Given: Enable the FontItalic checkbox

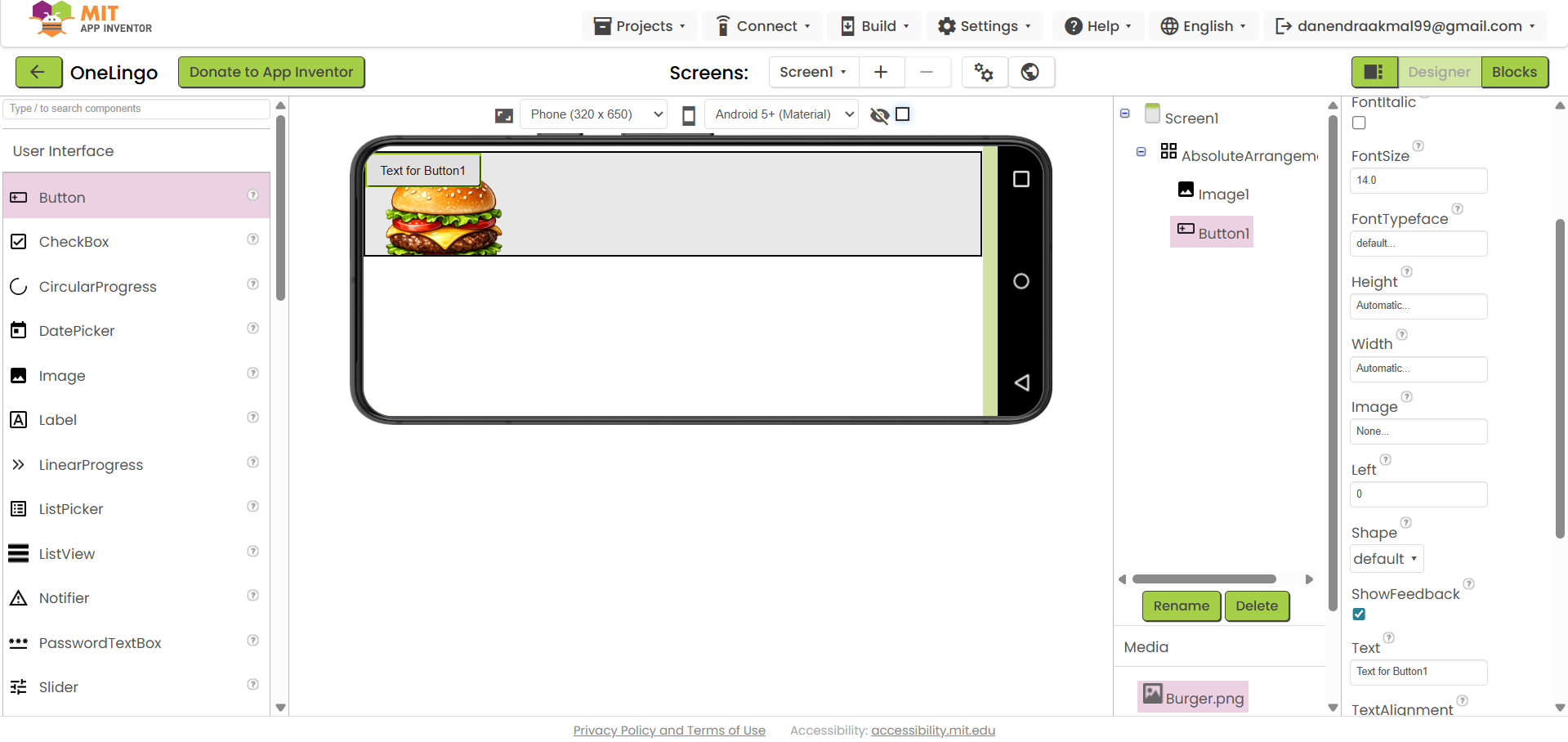Looking at the screenshot, I should (x=1359, y=123).
